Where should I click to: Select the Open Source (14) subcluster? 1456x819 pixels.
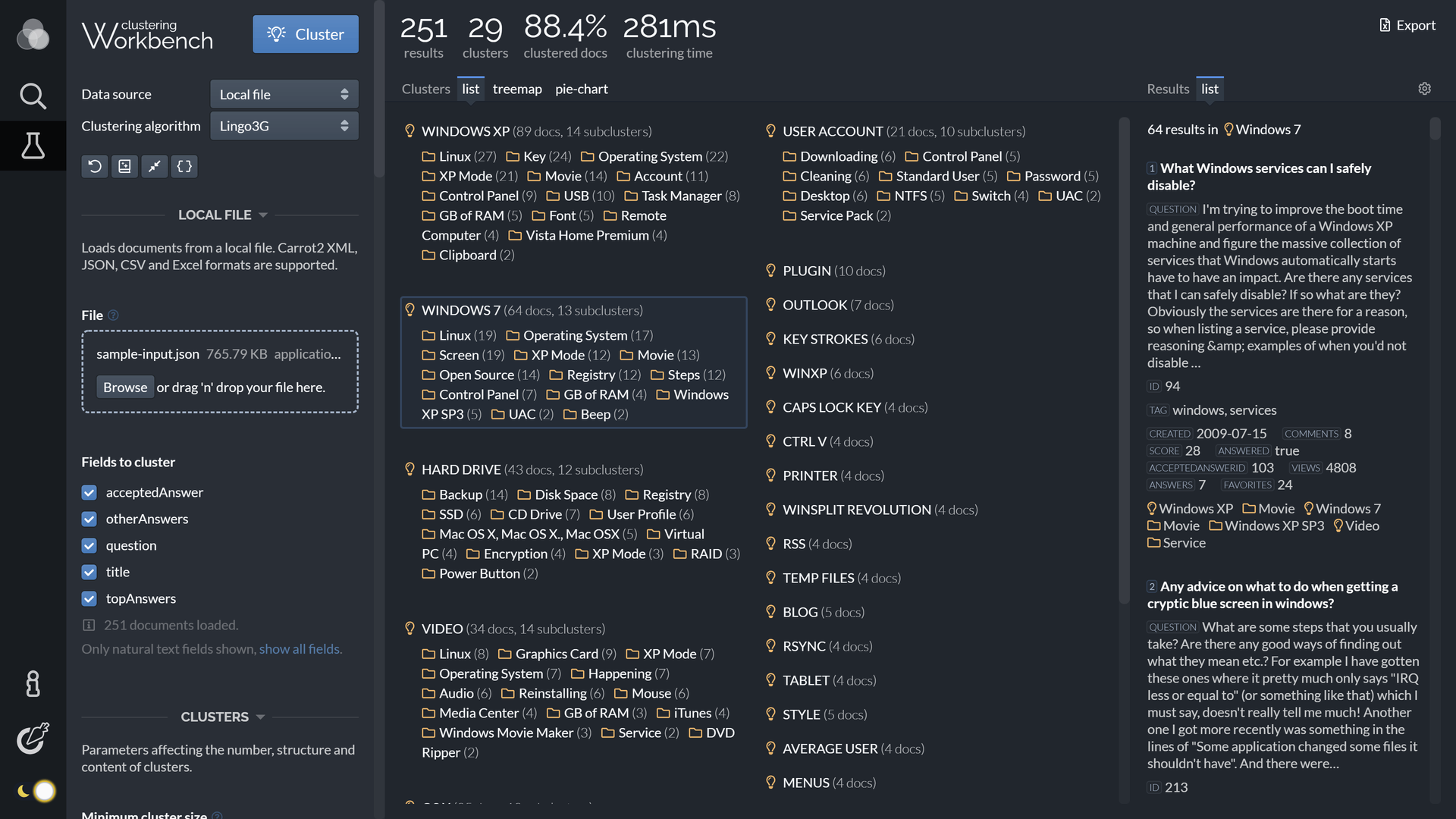coord(481,375)
